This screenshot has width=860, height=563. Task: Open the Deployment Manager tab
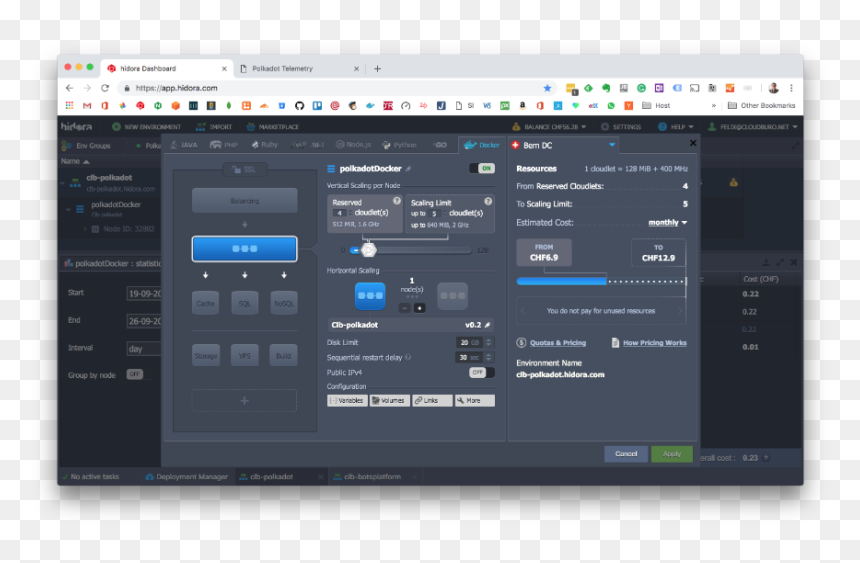186,476
